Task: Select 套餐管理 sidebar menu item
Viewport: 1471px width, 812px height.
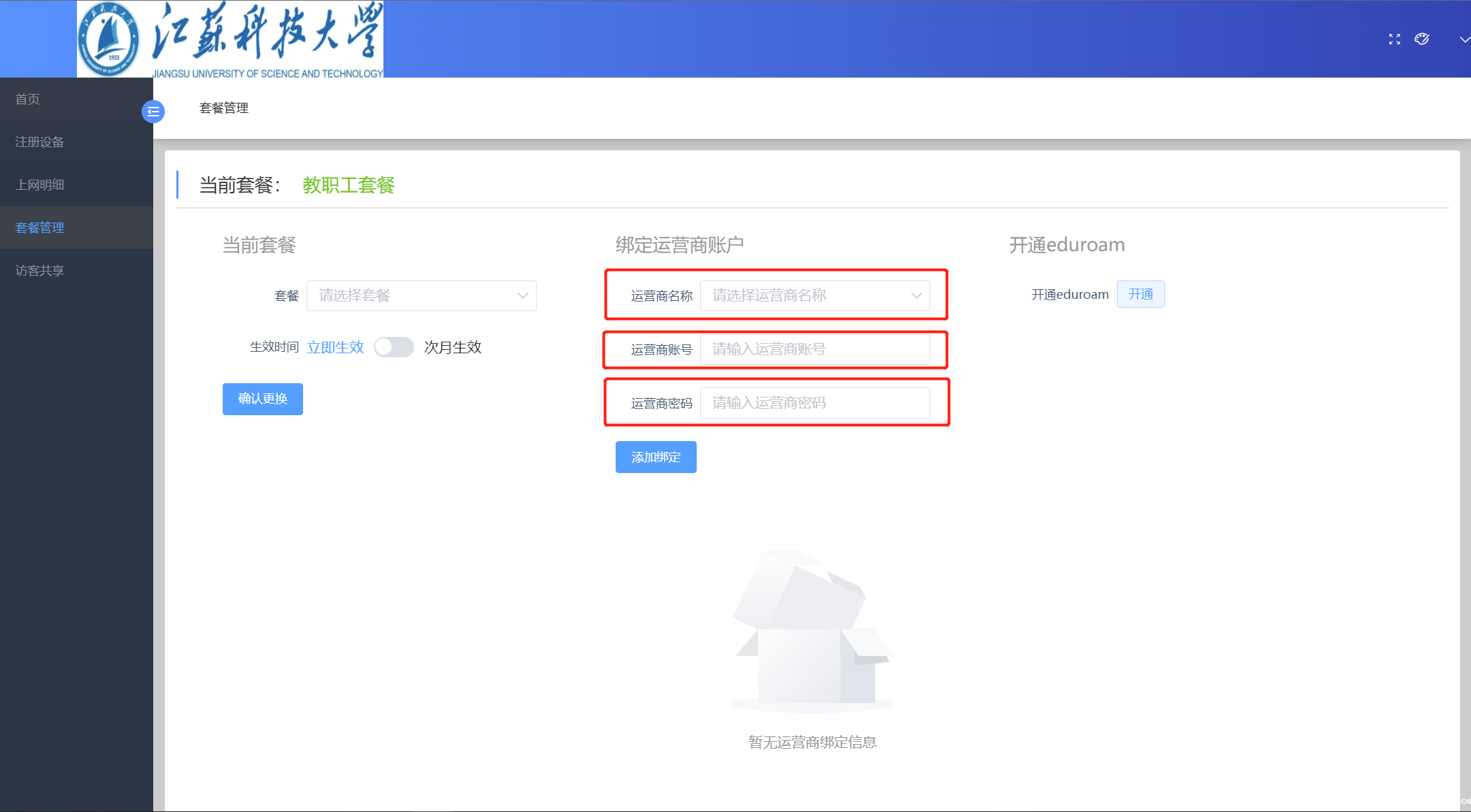Action: click(x=39, y=228)
